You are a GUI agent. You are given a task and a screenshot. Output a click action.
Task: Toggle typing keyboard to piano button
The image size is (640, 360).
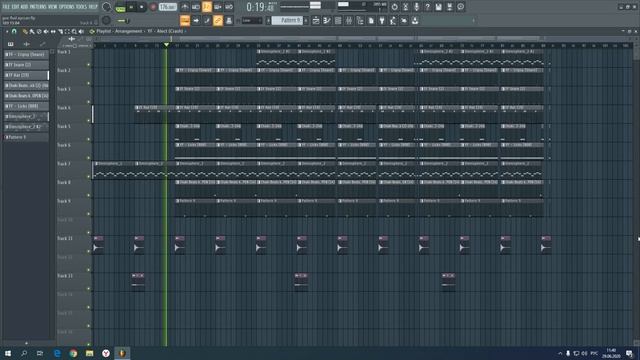[x=185, y=20]
